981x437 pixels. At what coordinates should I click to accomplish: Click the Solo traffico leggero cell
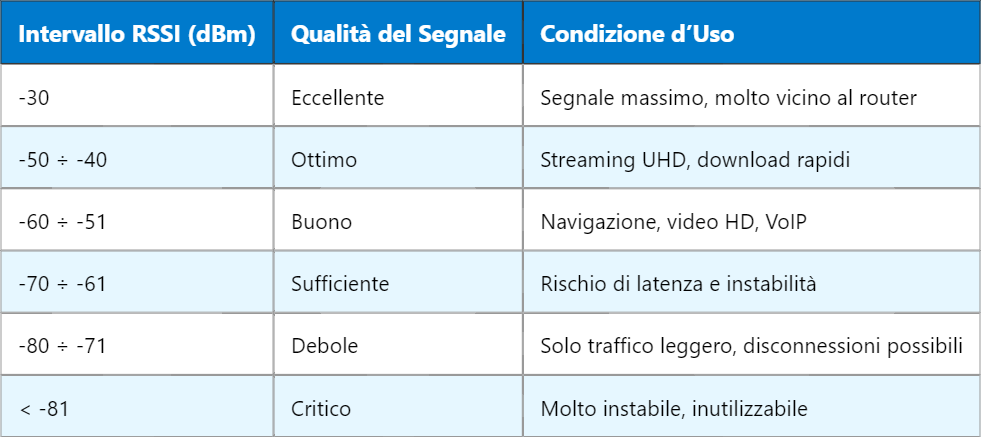[751, 346]
